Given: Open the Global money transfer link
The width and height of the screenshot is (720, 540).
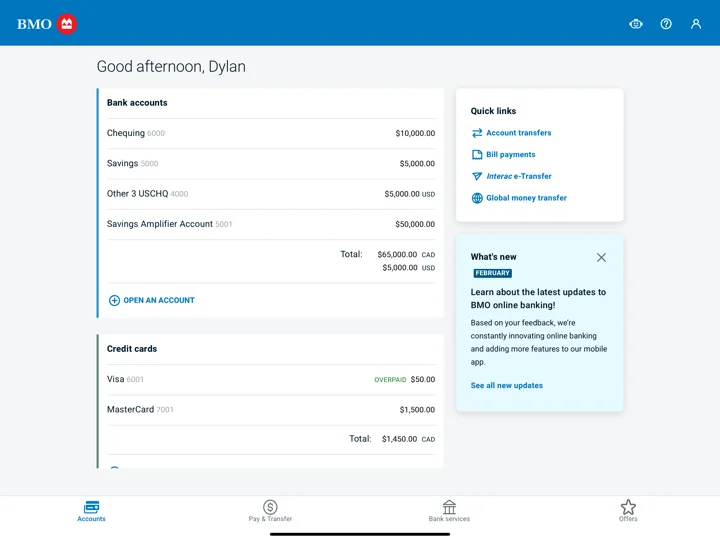Looking at the screenshot, I should point(526,198).
